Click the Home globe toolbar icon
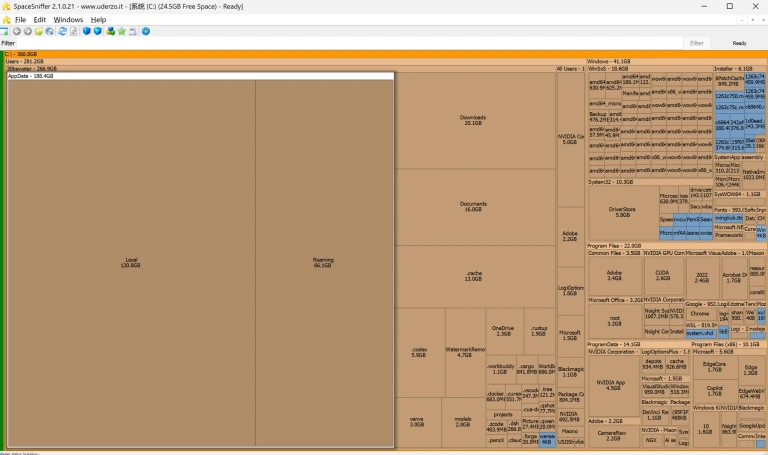Image resolution: width=768 pixels, height=455 pixels. (x=49, y=31)
